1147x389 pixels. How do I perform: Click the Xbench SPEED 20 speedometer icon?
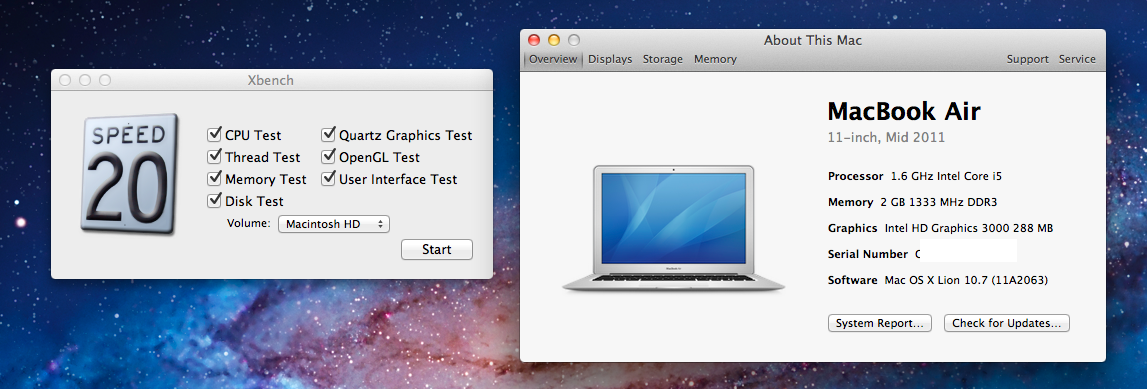pyautogui.click(x=129, y=174)
